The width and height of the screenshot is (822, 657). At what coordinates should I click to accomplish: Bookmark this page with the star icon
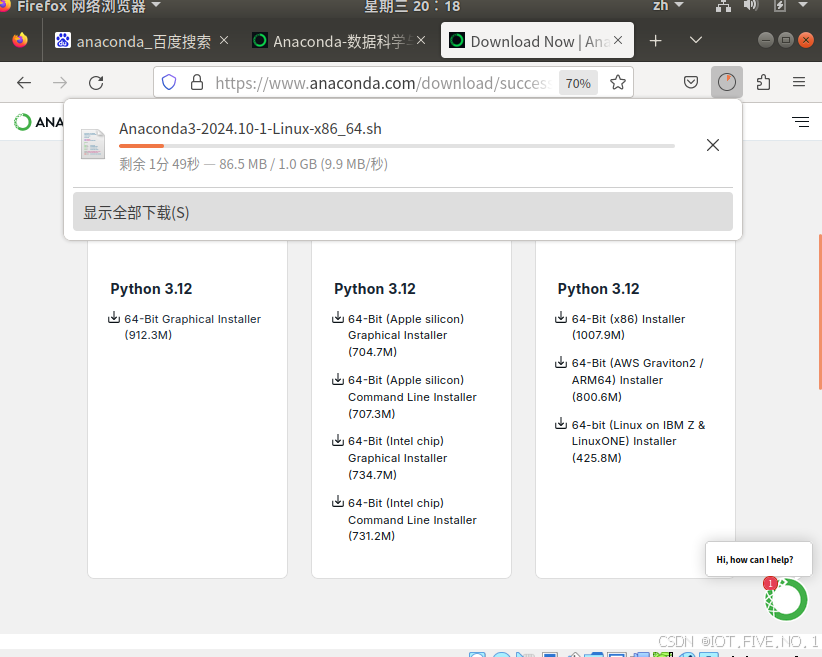tap(618, 82)
